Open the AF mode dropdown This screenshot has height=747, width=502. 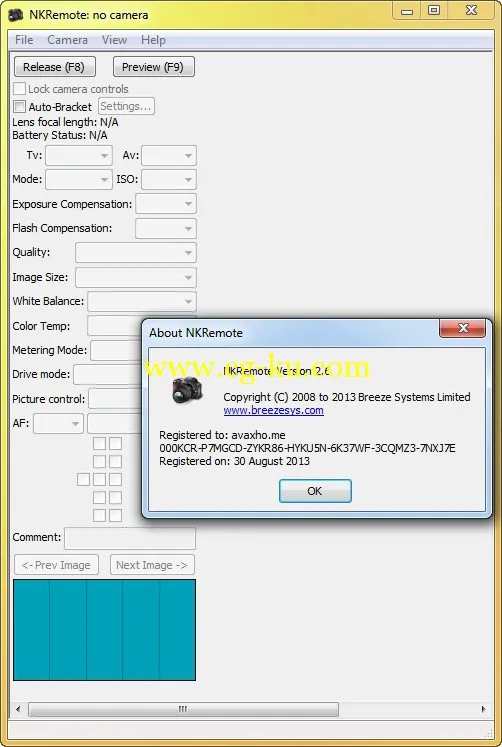coord(58,424)
